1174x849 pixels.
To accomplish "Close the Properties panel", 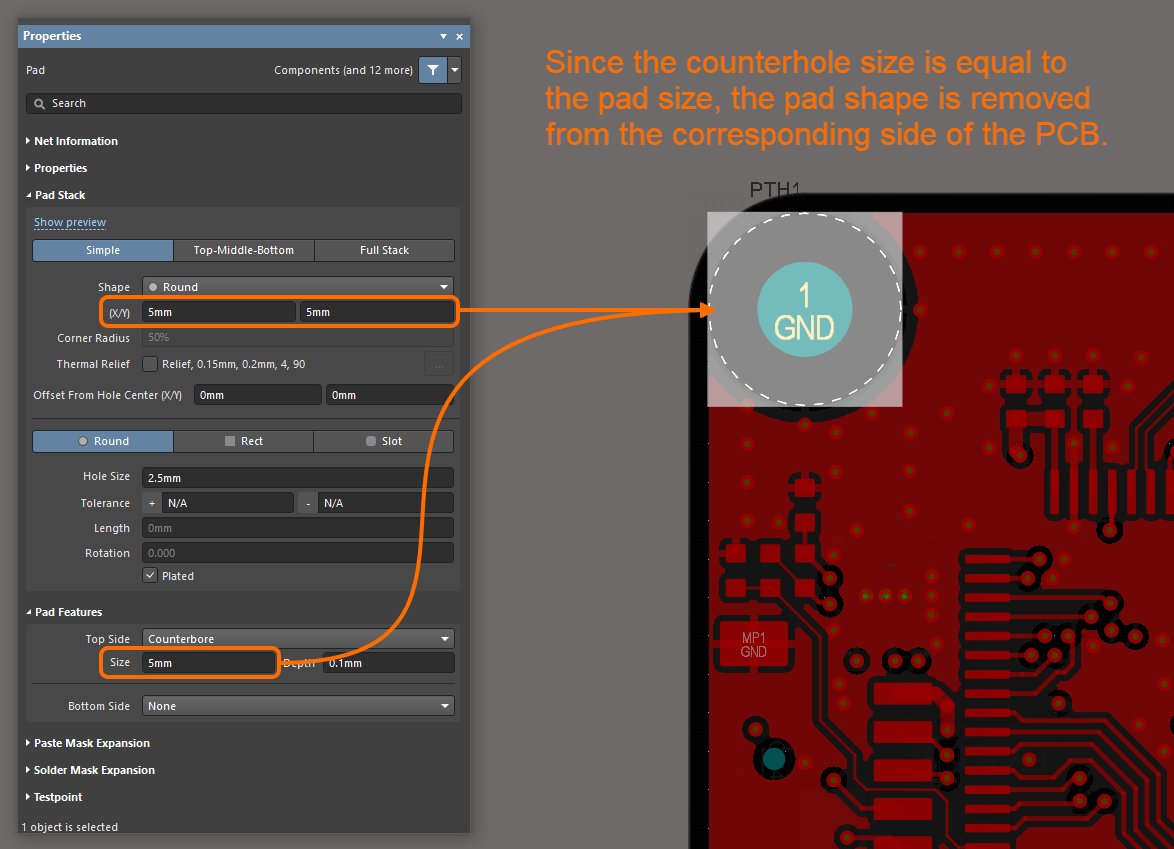I will pos(460,36).
